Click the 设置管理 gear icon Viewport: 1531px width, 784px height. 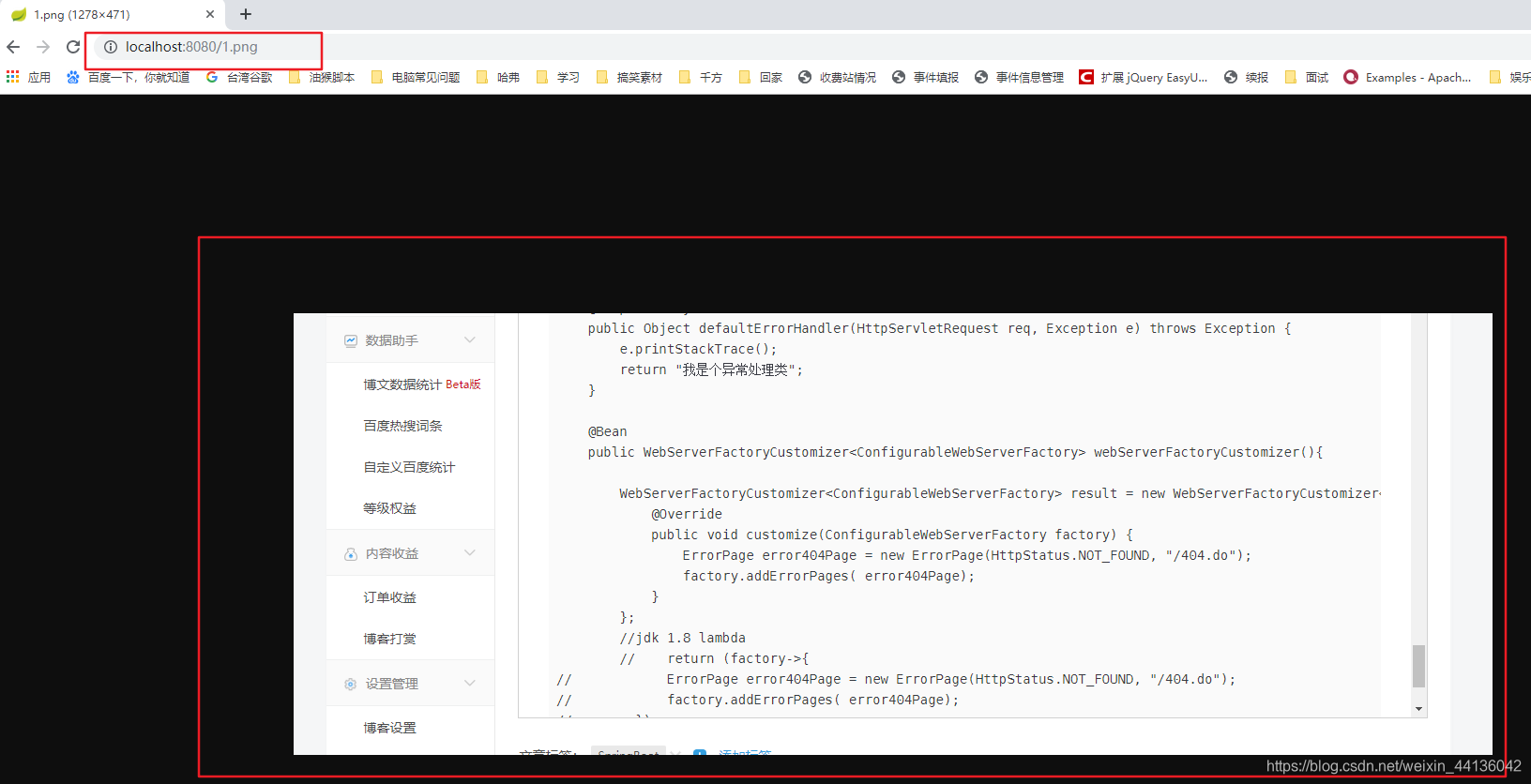(350, 684)
